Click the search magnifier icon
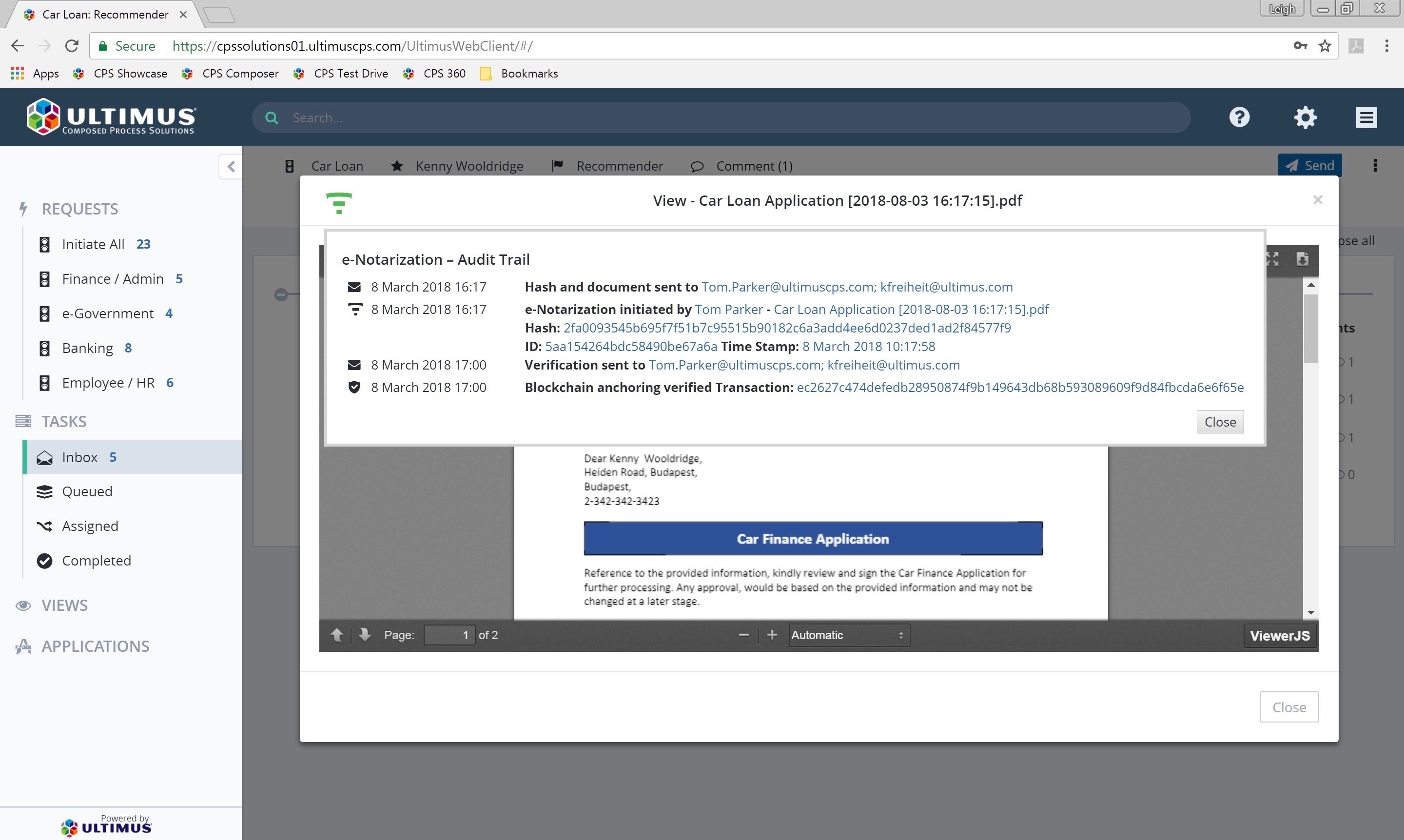 coord(272,117)
